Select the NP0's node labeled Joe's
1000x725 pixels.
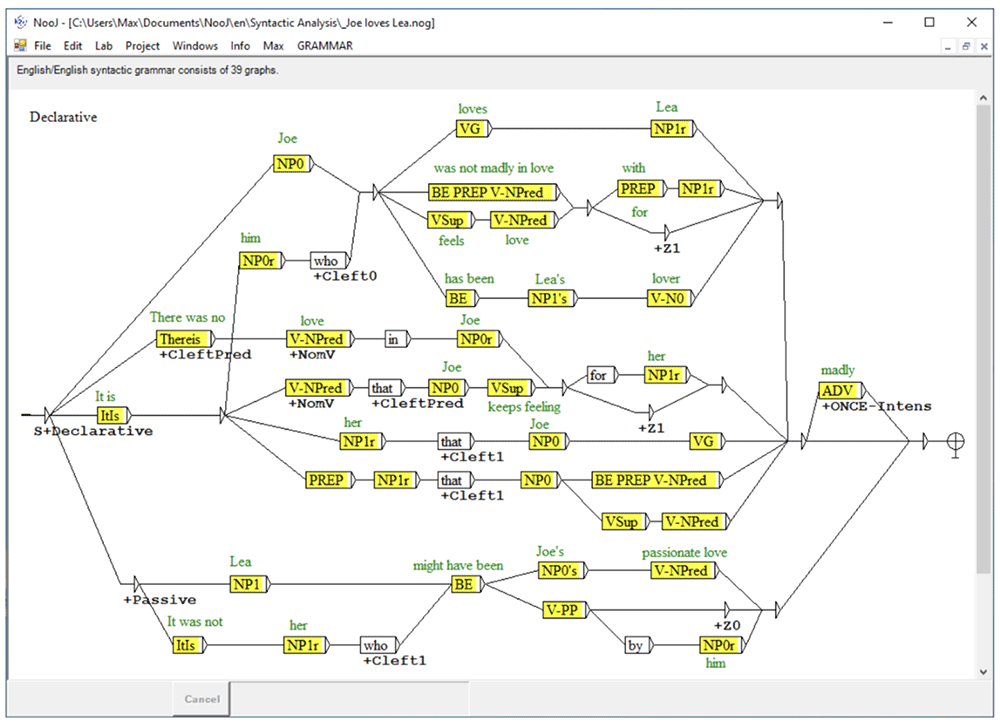(561, 571)
